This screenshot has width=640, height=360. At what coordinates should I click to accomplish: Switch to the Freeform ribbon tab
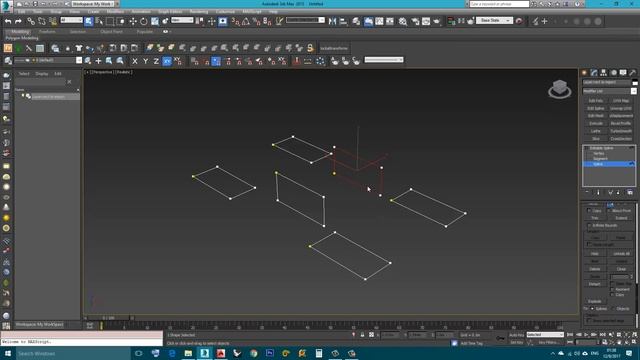[47, 31]
